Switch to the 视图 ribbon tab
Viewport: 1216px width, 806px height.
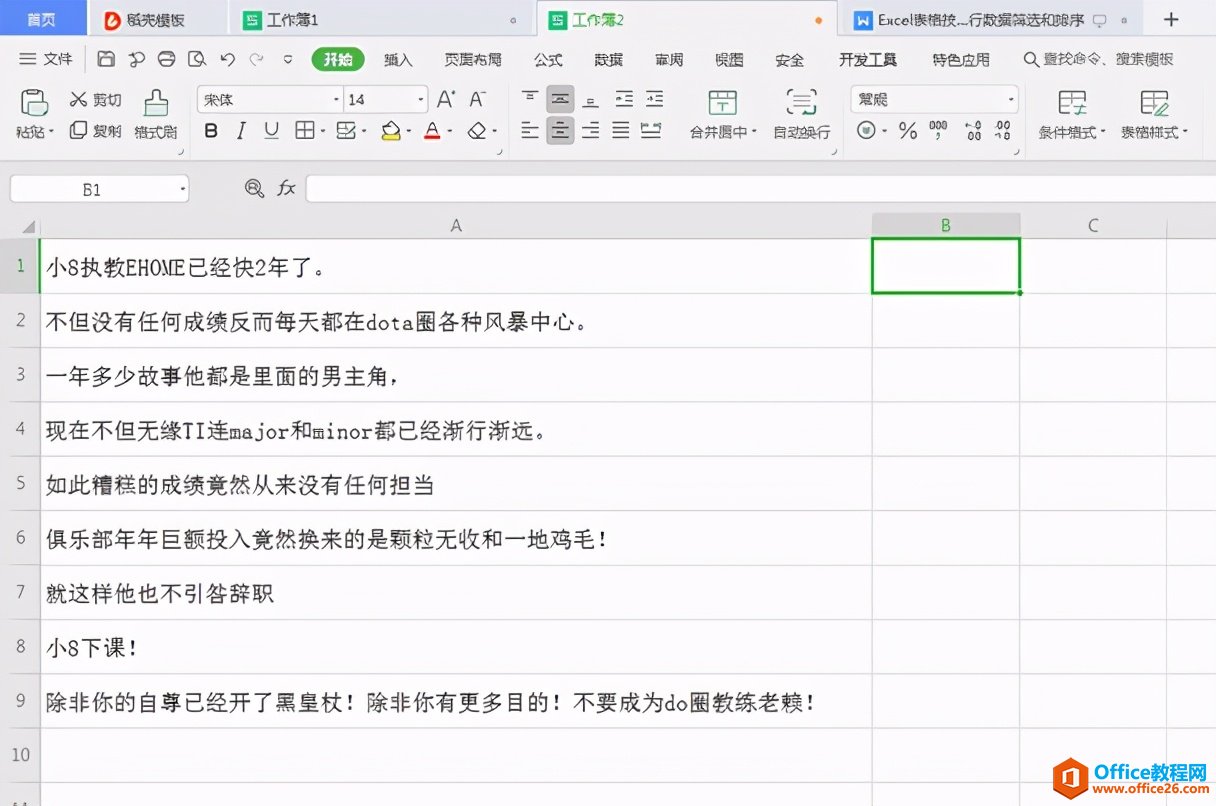click(729, 60)
